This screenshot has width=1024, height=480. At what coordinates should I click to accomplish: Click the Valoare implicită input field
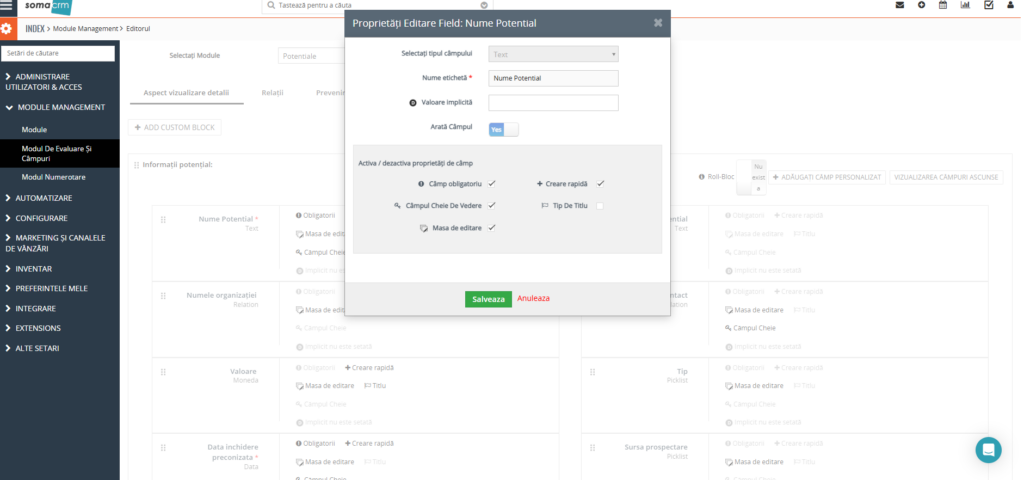pos(553,103)
